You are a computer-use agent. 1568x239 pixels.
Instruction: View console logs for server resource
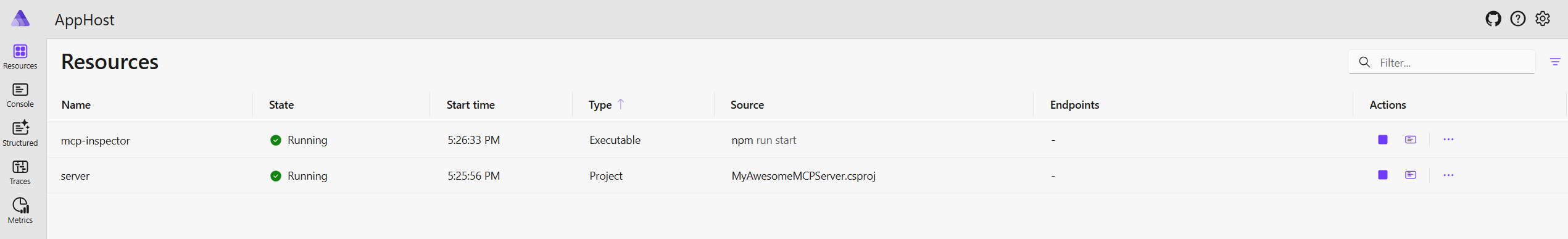[x=1410, y=175]
